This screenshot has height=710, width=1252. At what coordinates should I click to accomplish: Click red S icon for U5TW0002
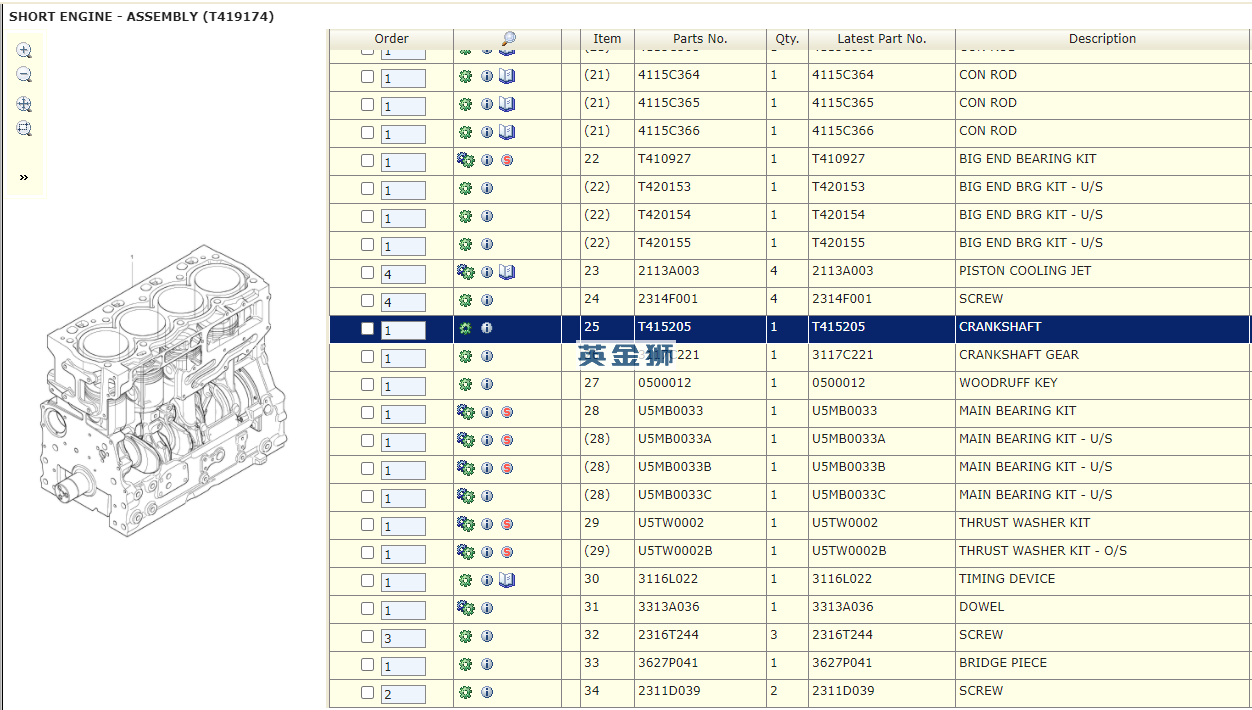coord(507,524)
